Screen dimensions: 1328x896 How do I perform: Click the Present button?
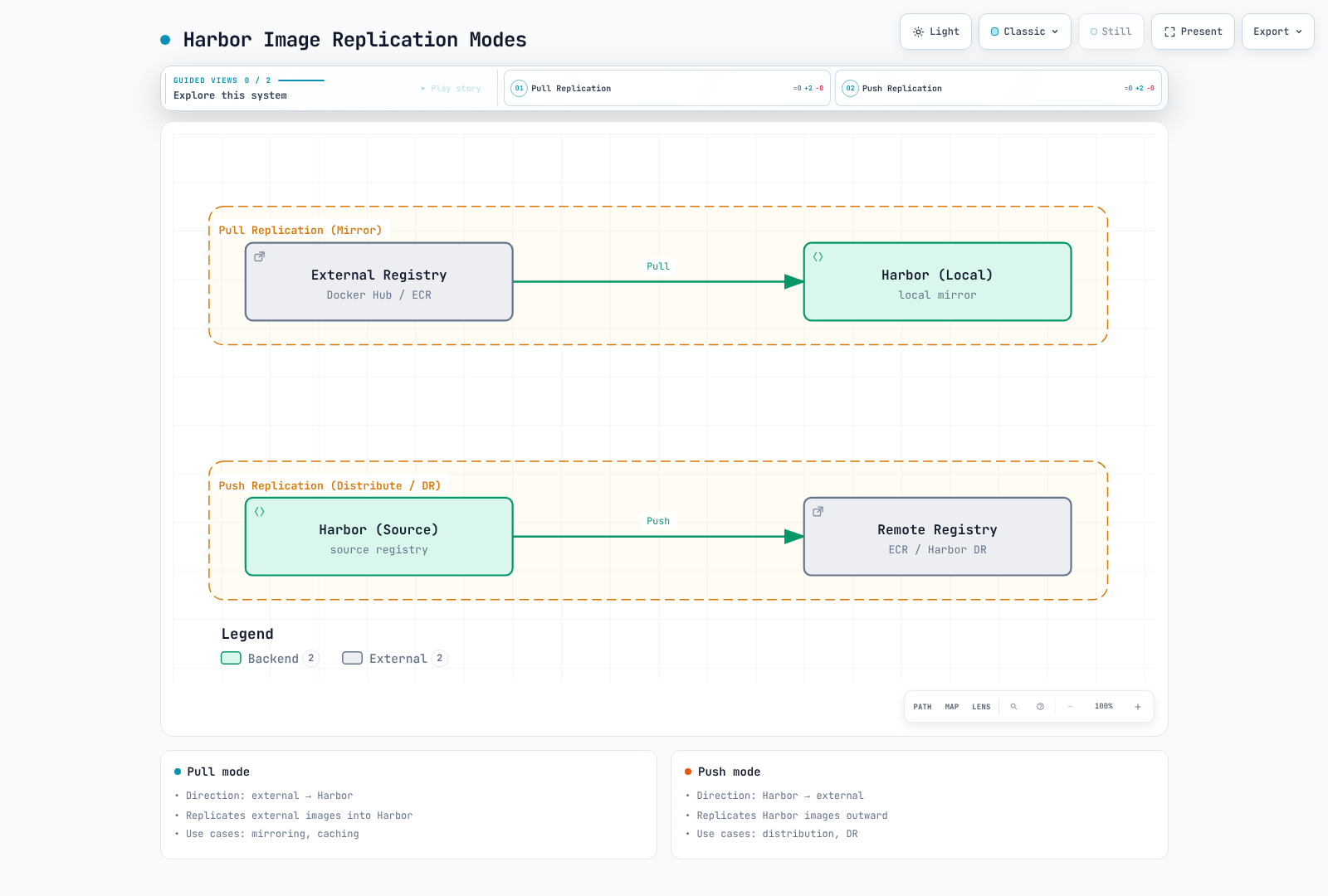[1193, 32]
